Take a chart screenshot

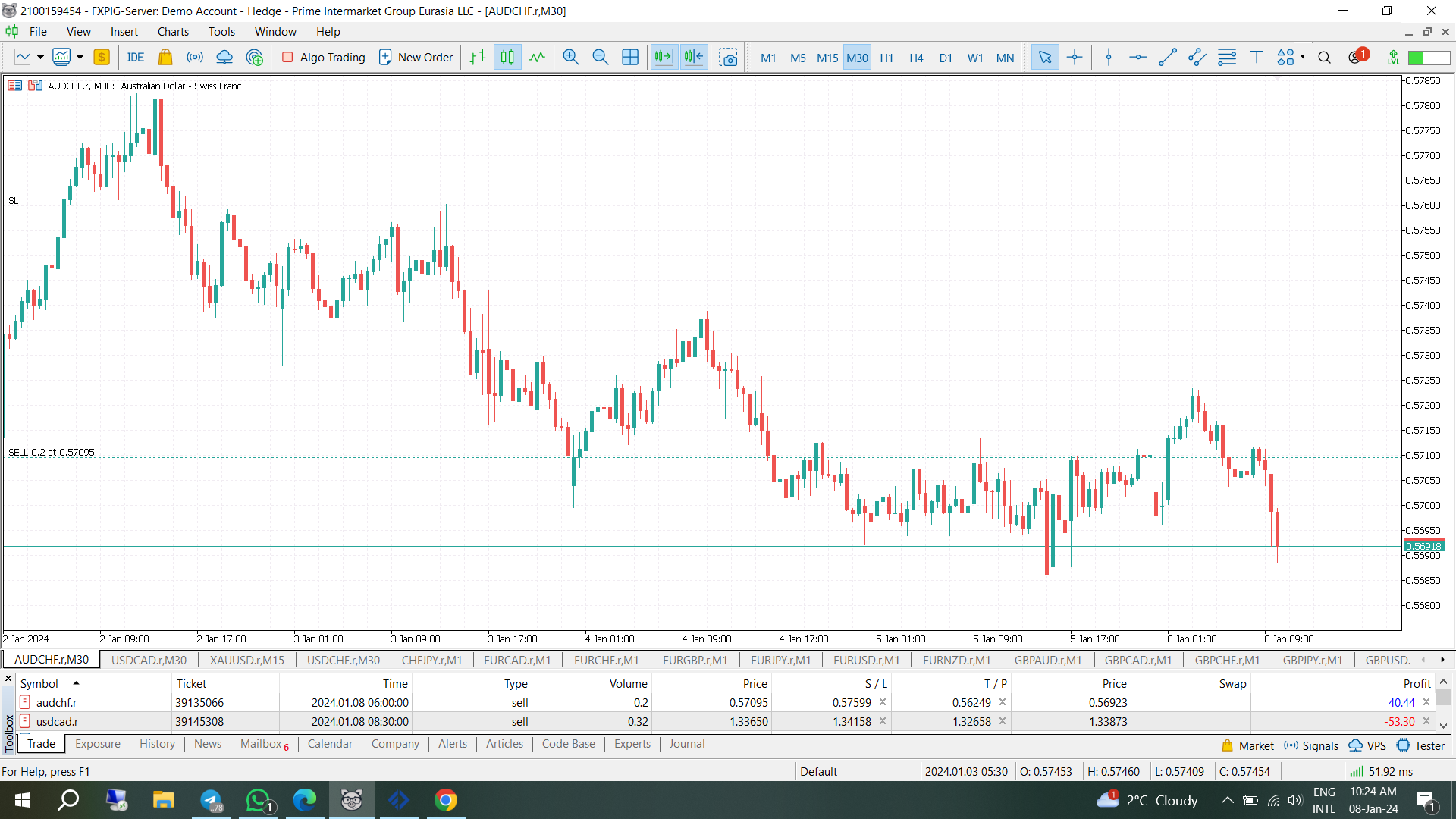729,57
